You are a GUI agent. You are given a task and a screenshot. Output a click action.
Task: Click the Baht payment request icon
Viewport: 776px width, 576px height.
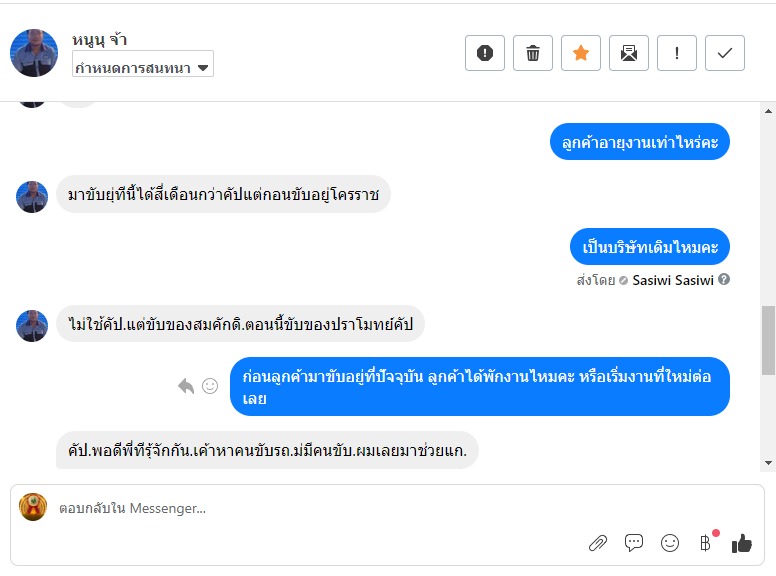[705, 543]
